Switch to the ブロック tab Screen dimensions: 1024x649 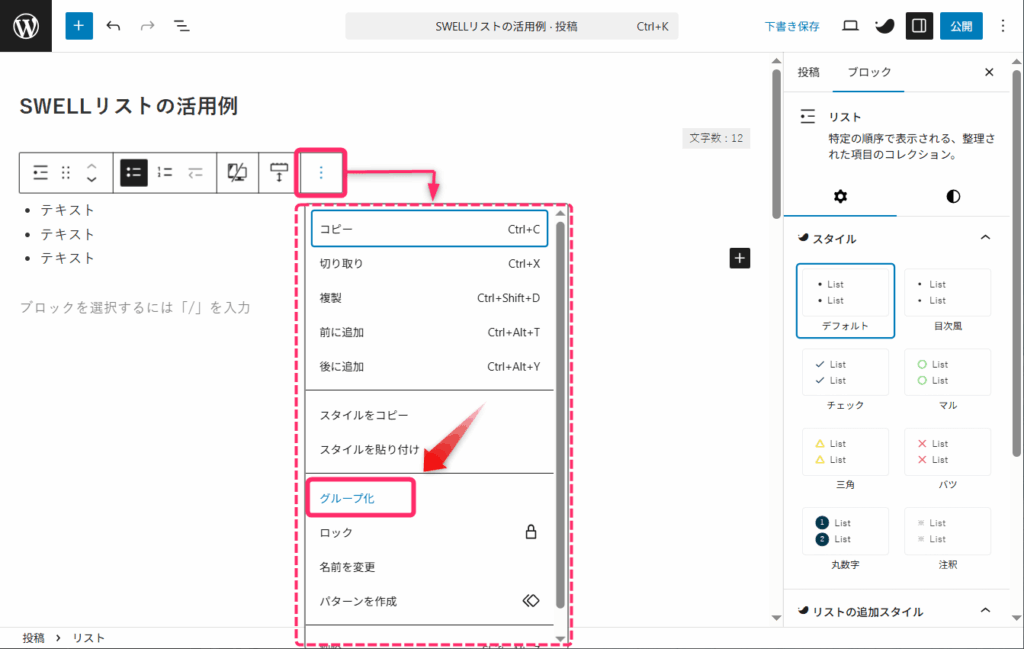(869, 72)
